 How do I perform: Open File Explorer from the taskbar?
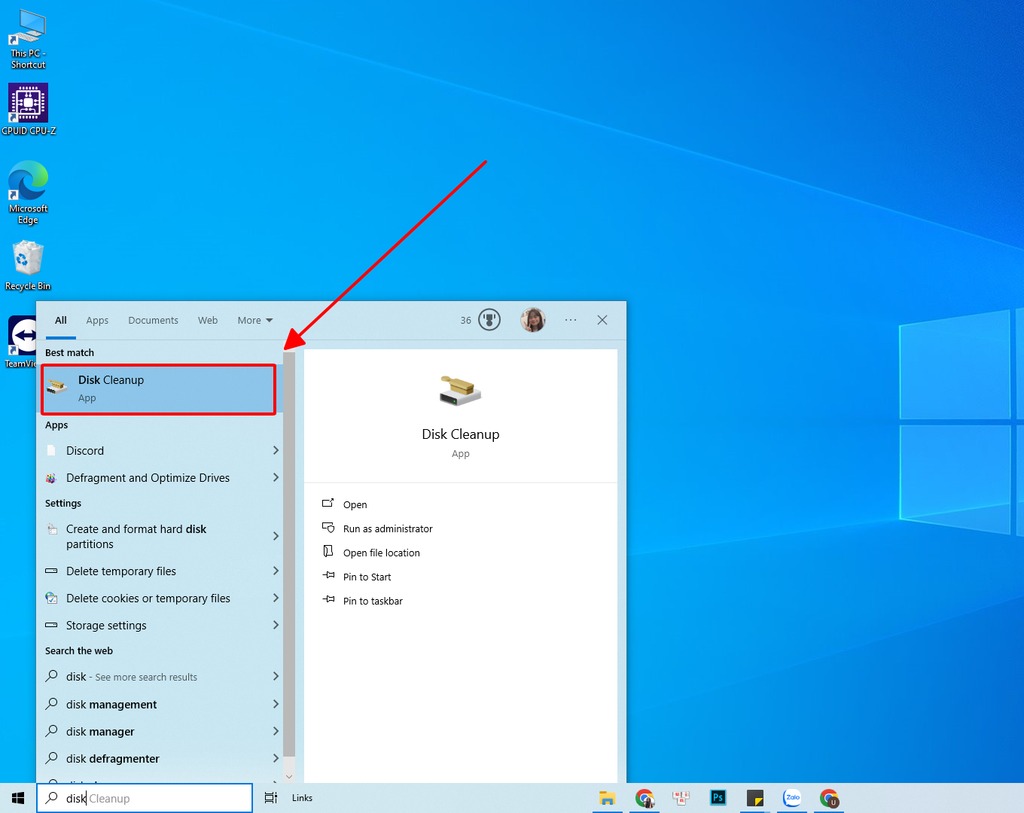[607, 798]
